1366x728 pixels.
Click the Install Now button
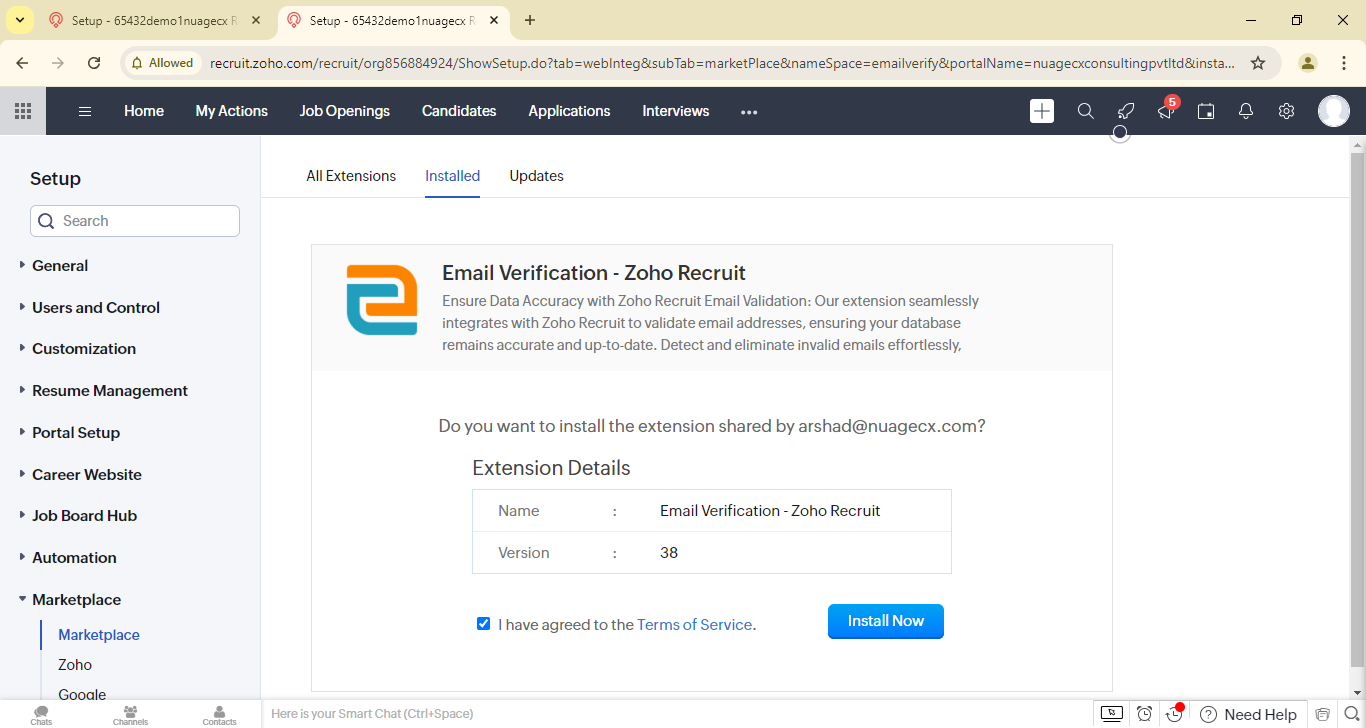886,621
